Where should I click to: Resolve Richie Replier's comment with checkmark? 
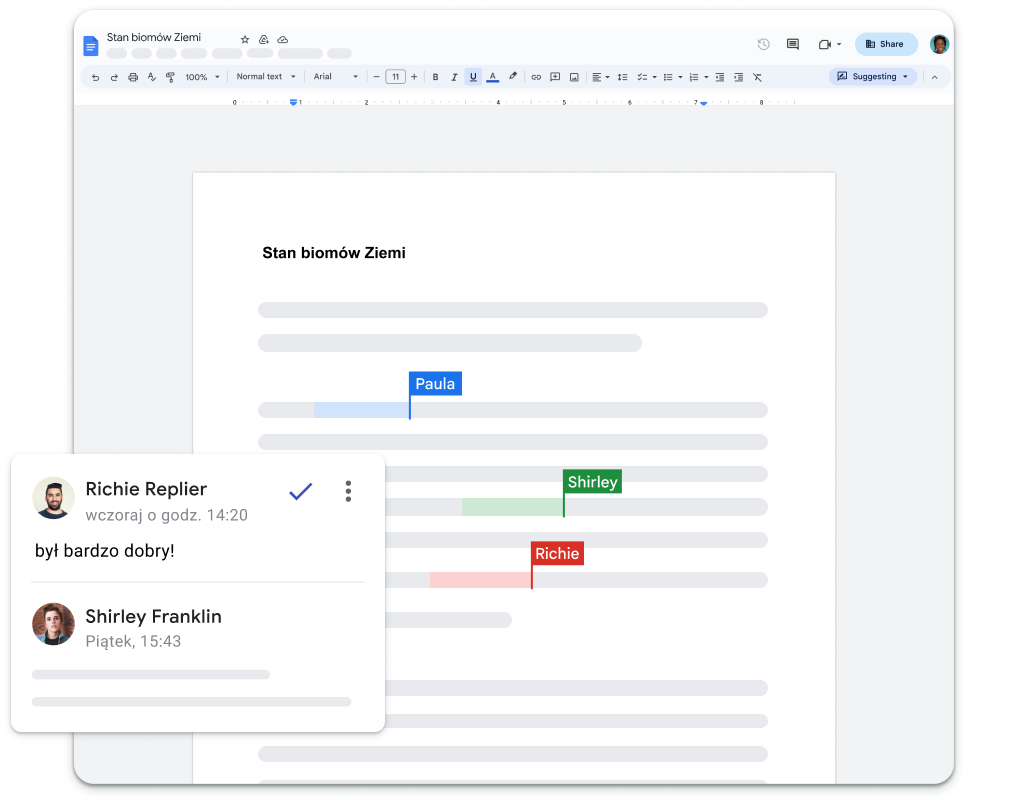click(301, 491)
